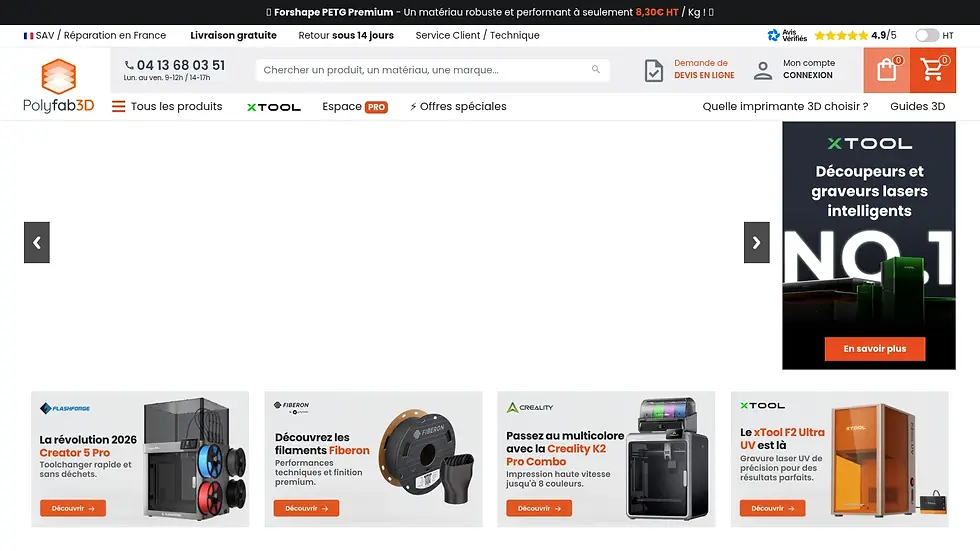Click phone number 04 13 68 03 51
The height and width of the screenshot is (551, 980).
pos(181,65)
